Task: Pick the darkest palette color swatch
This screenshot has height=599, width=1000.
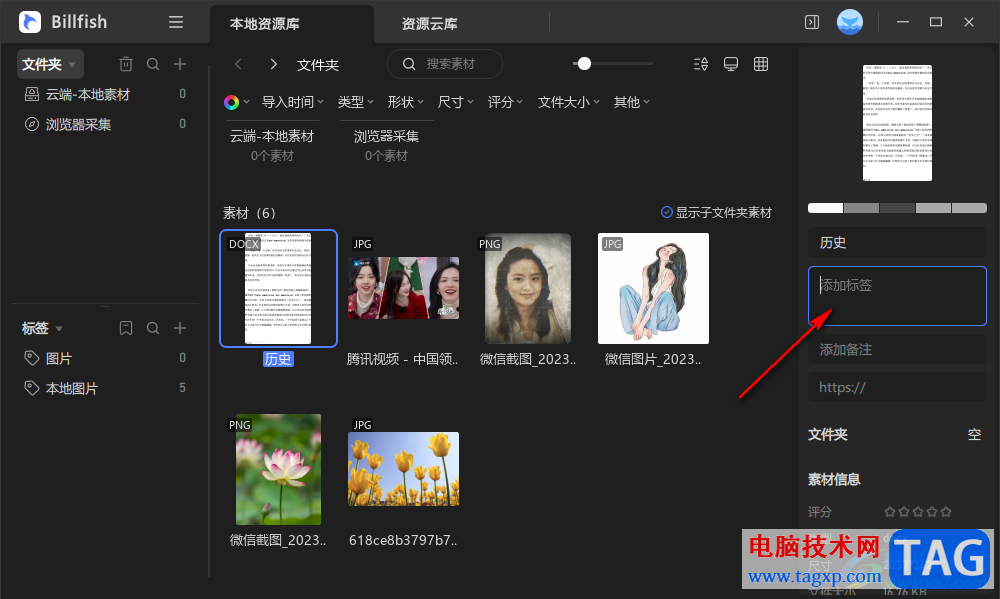Action: pos(897,208)
